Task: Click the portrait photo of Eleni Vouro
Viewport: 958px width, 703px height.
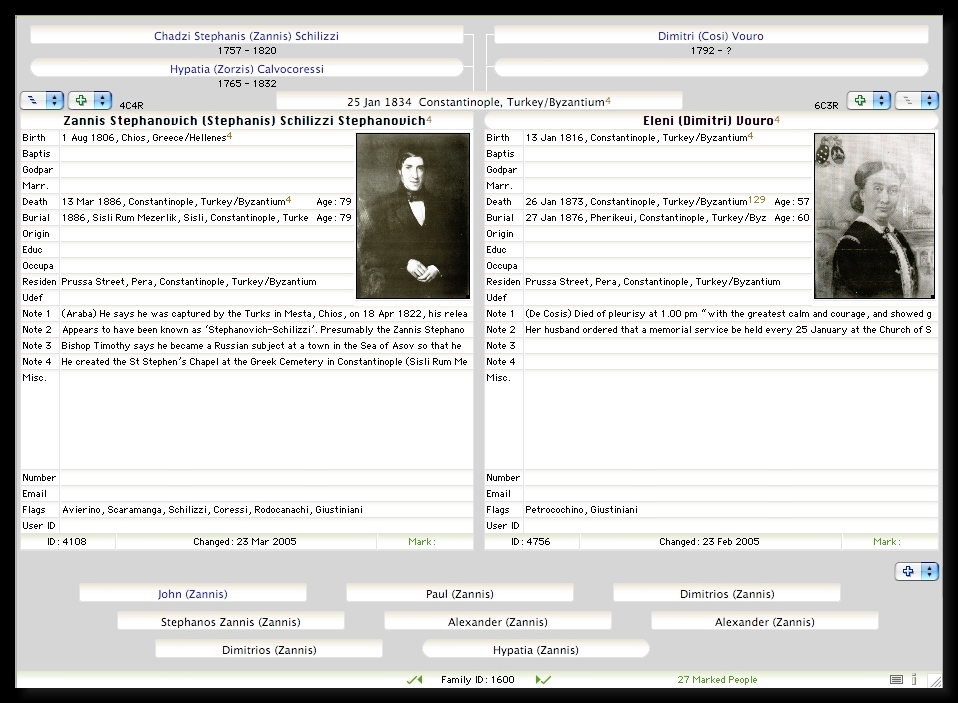Action: pyautogui.click(x=874, y=216)
